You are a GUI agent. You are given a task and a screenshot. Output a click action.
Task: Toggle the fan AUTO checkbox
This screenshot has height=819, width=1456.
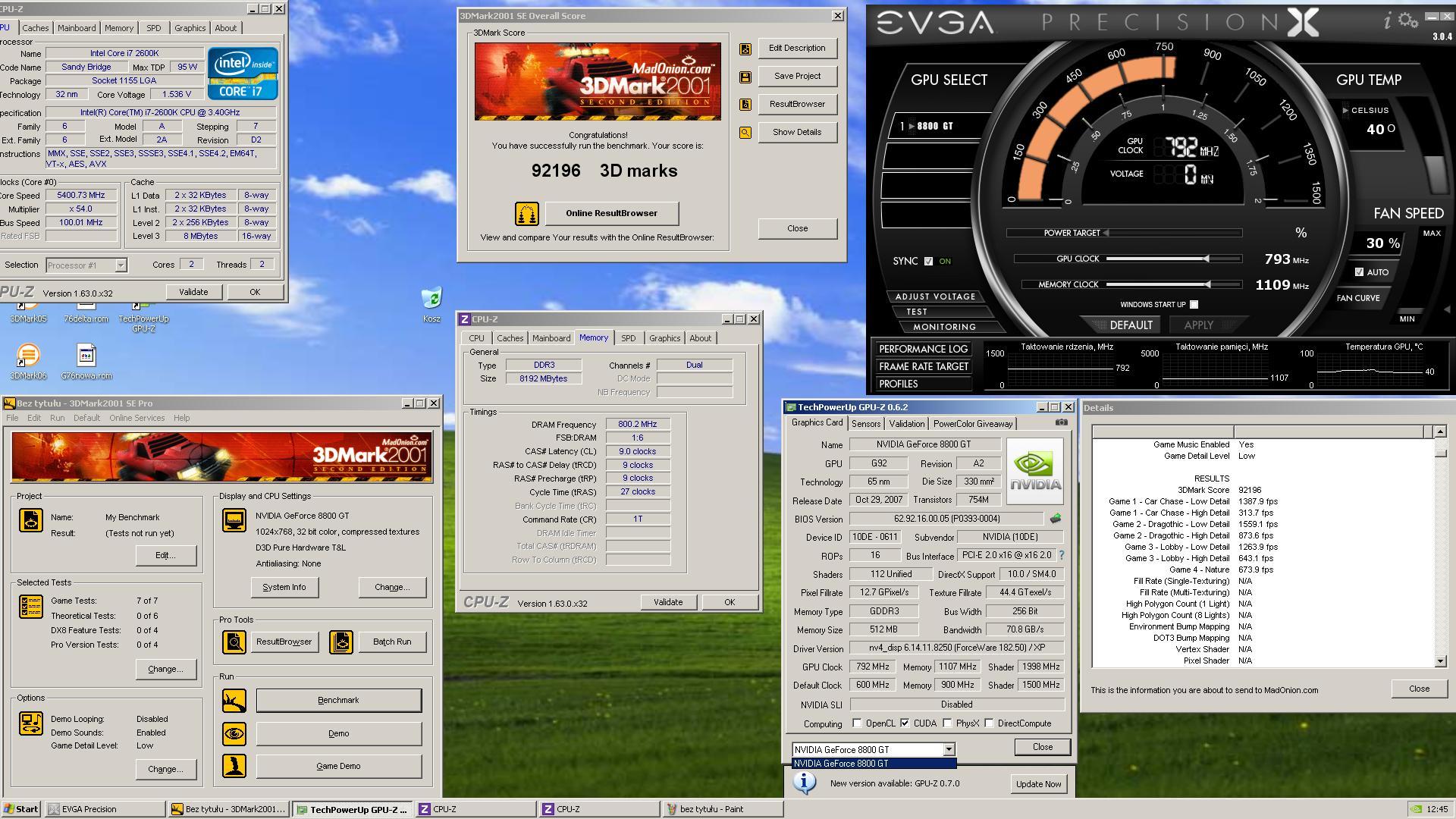[1359, 272]
